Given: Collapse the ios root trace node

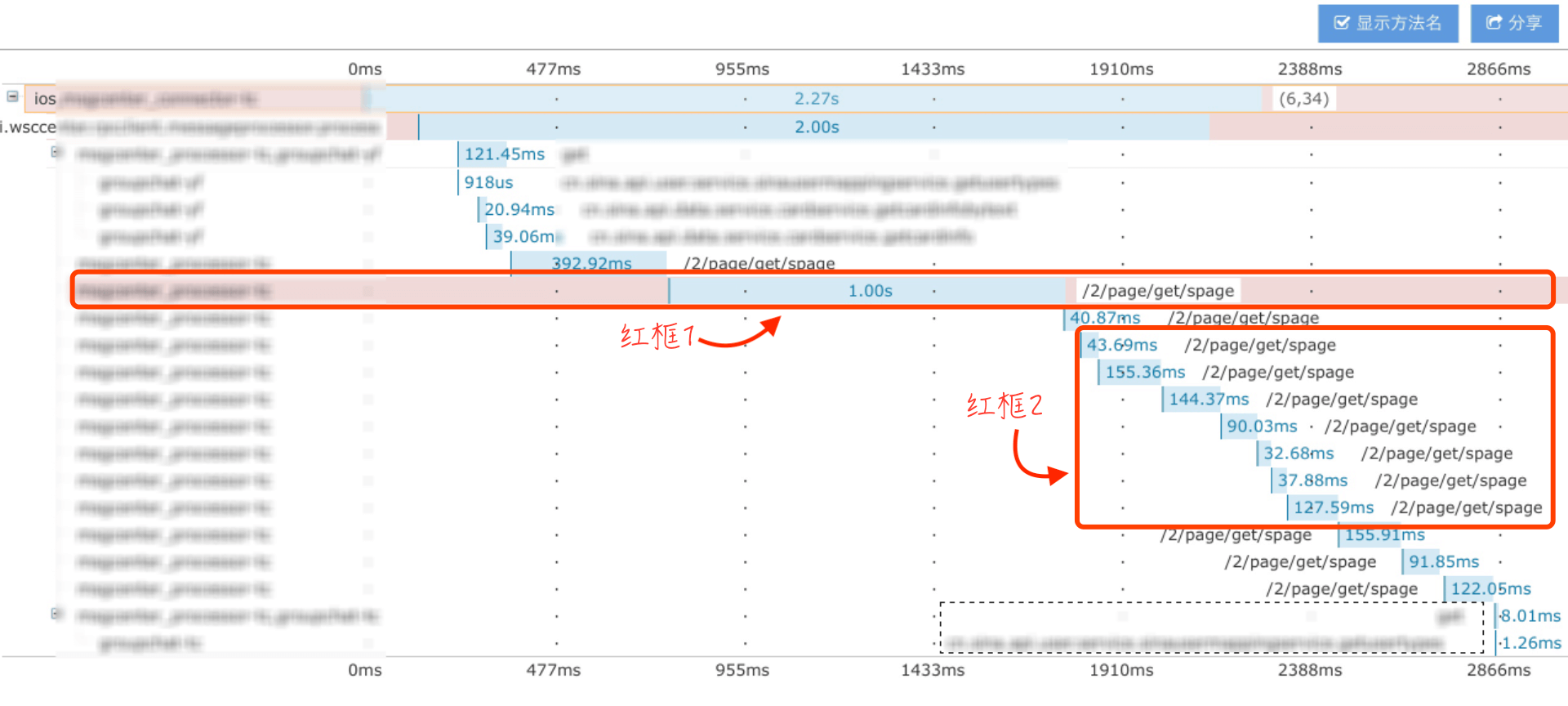Looking at the screenshot, I should pos(12,96).
